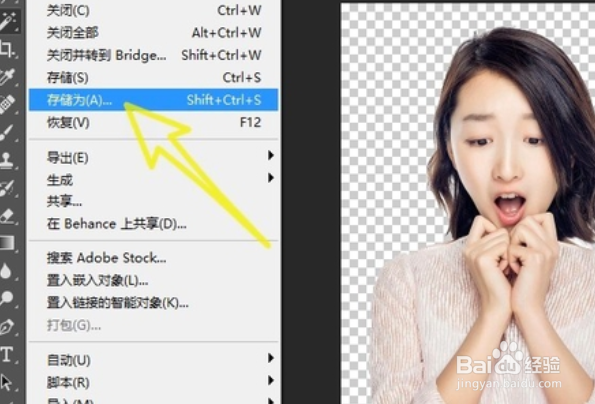Choose 搜索 Adobe Stock... entry
Viewport: 595px width, 404px height.
pos(154,258)
